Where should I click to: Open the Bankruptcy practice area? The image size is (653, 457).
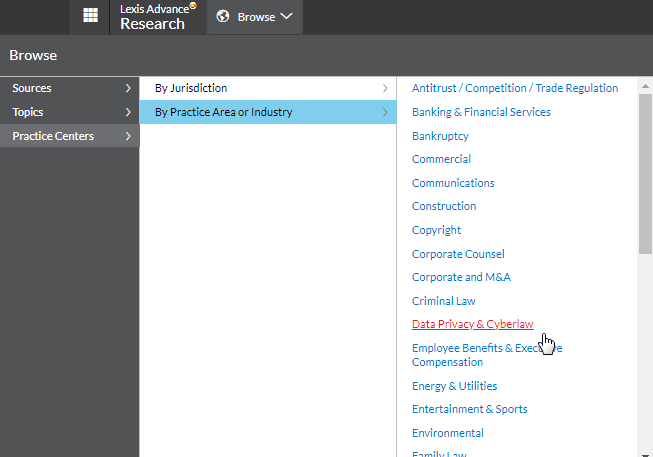[x=440, y=136]
